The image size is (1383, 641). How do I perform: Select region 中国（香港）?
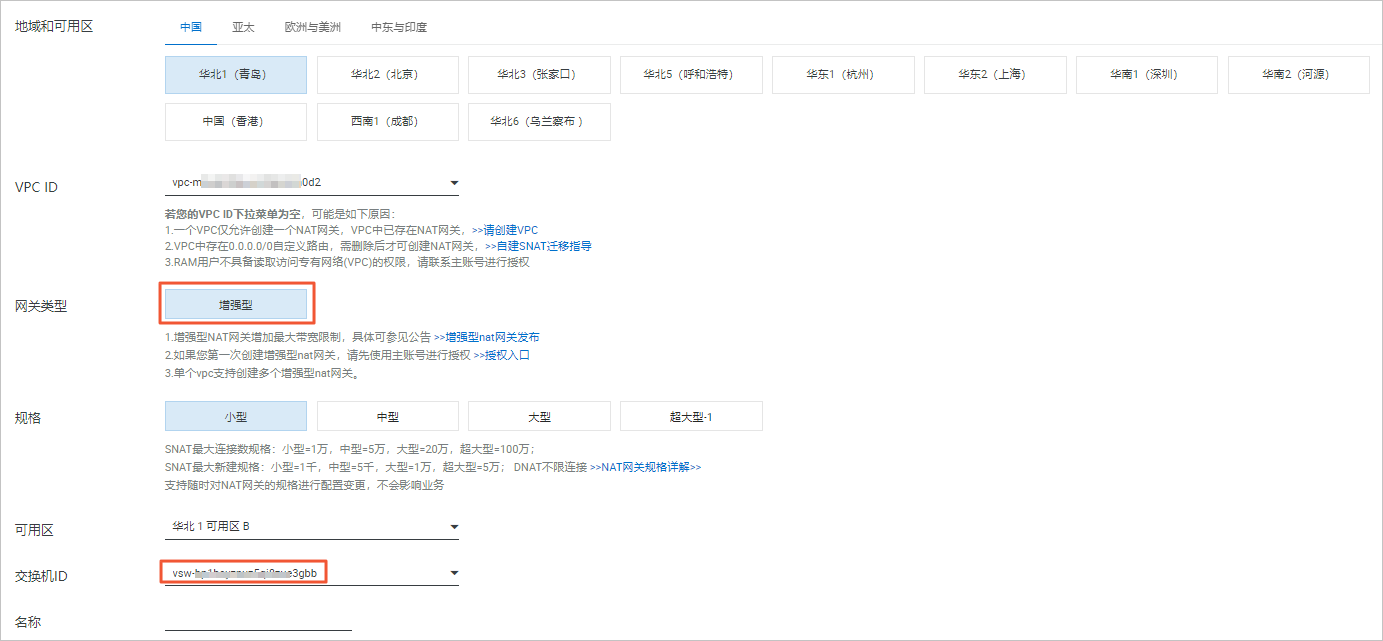pyautogui.click(x=236, y=122)
